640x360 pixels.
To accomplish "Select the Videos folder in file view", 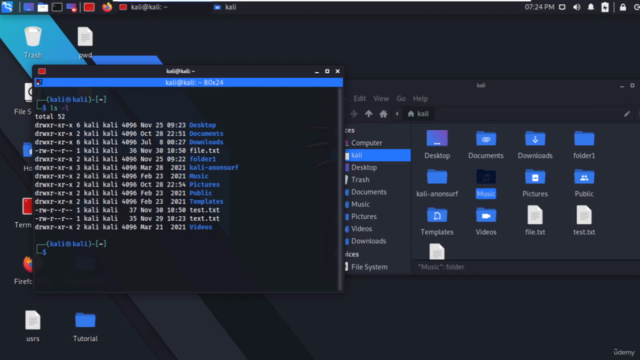I will pyautogui.click(x=486, y=221).
